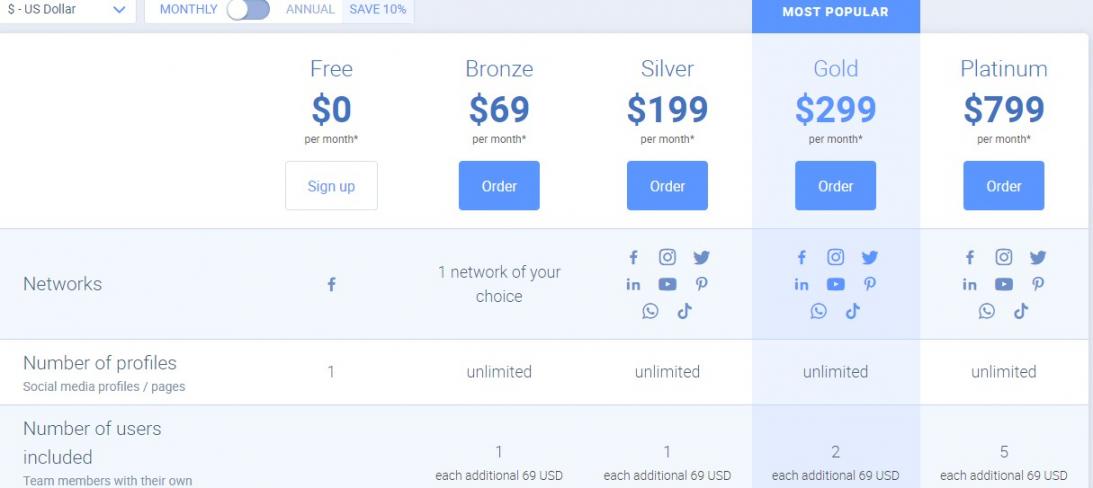This screenshot has width=1093, height=488.
Task: Click the YouTube icon in Silver column
Action: pyautogui.click(x=667, y=284)
